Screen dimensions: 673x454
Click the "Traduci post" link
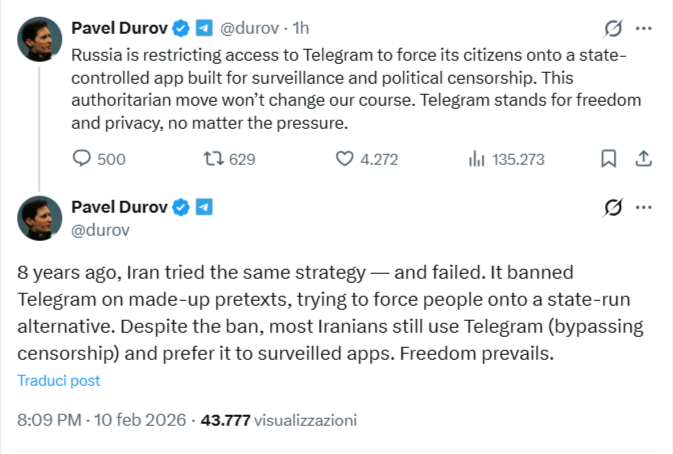coord(58,380)
